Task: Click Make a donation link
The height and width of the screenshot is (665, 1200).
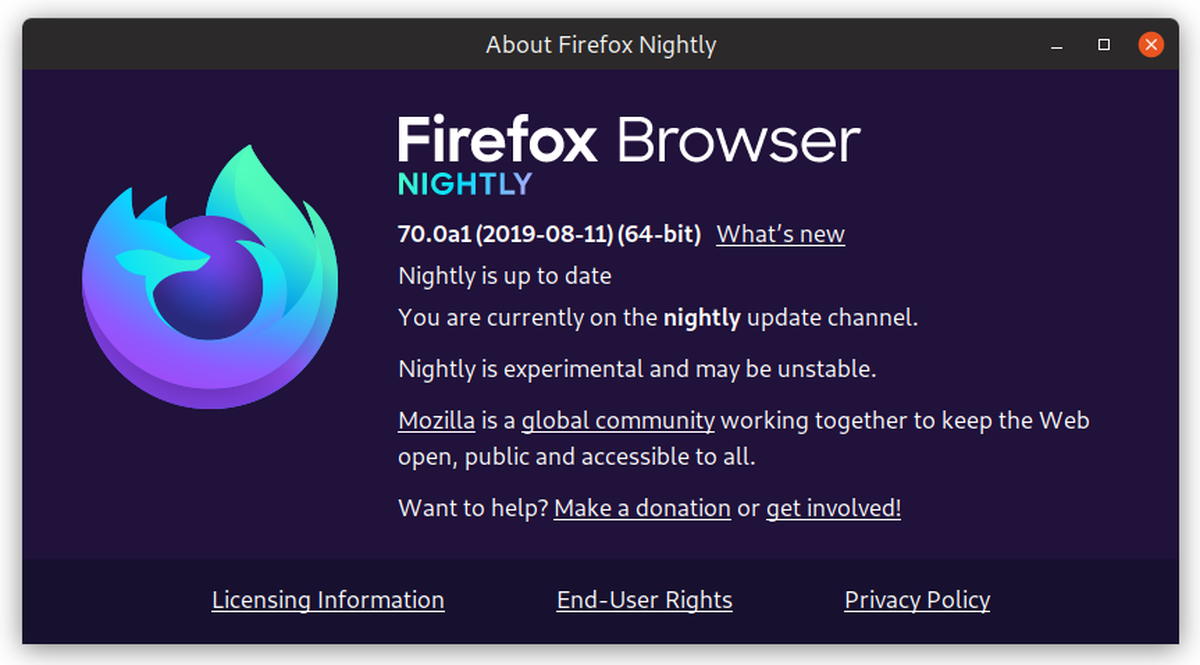Action: (642, 508)
